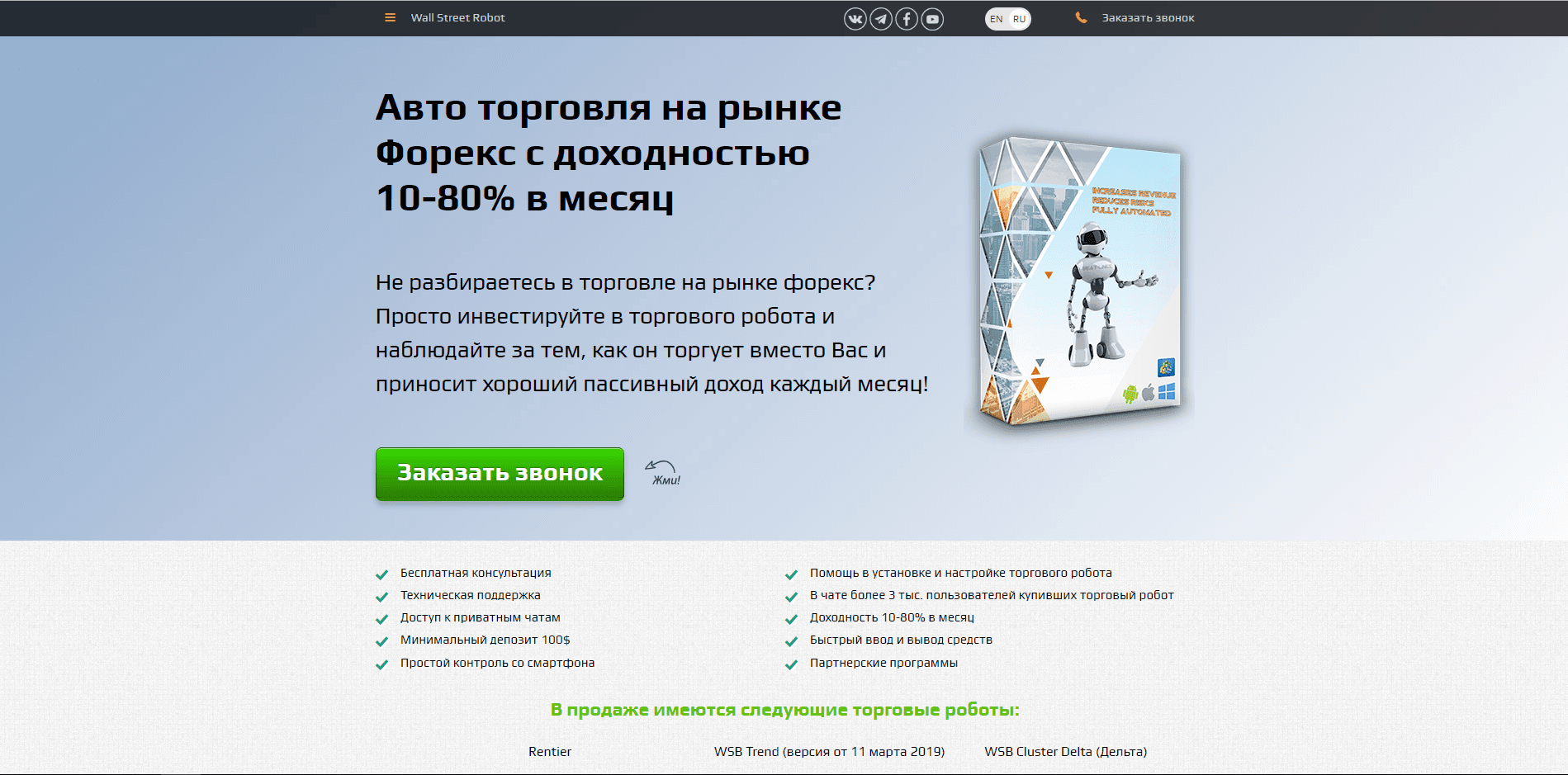This screenshot has width=1568, height=775.
Task: Open the 'Rentier' robot link
Action: [550, 752]
